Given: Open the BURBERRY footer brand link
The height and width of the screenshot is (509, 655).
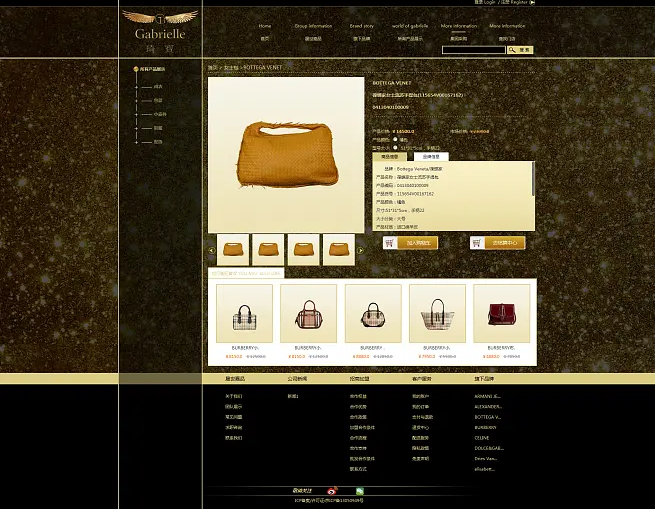Looking at the screenshot, I should [485, 428].
